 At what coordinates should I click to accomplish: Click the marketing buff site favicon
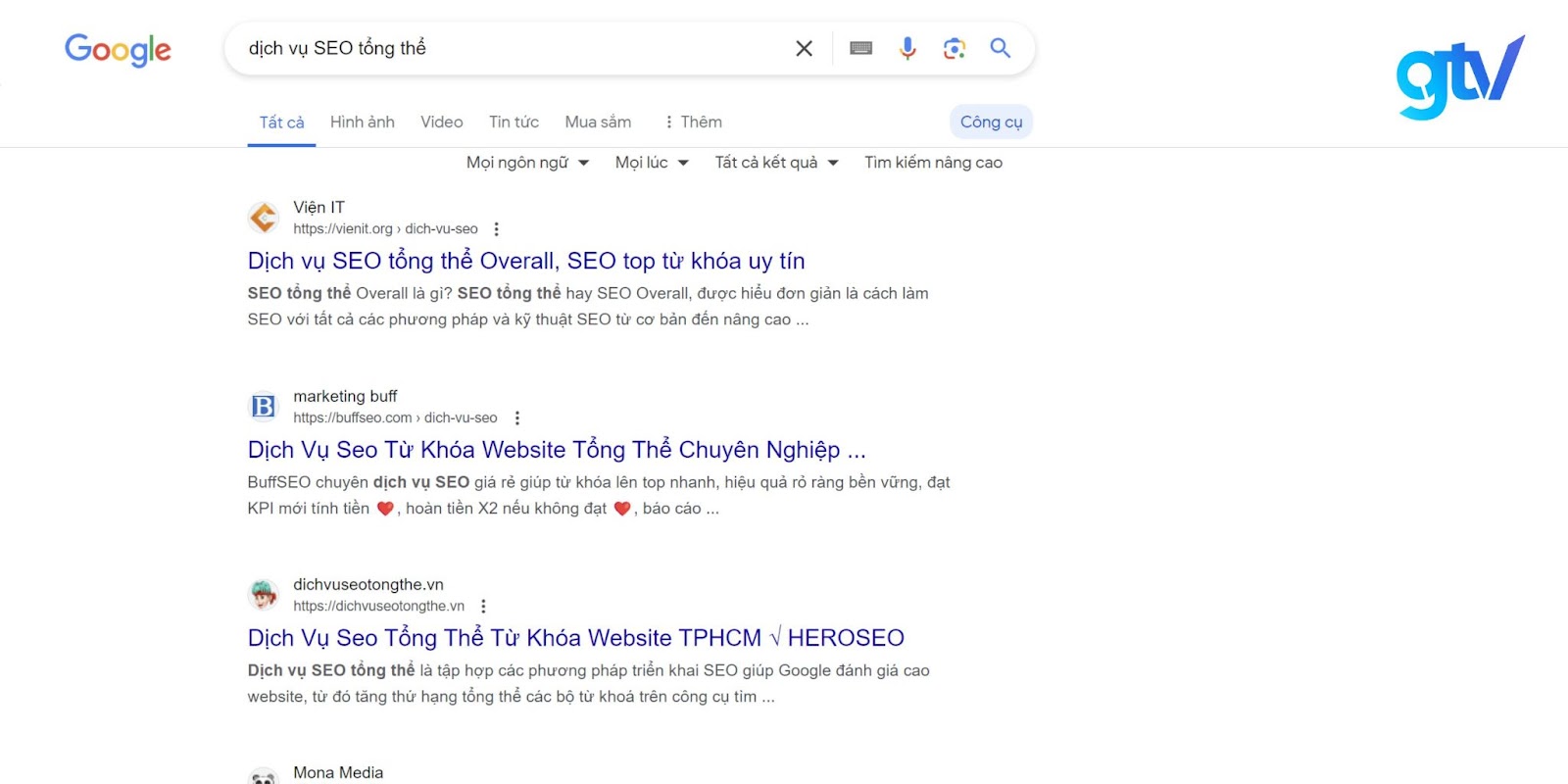pos(262,404)
